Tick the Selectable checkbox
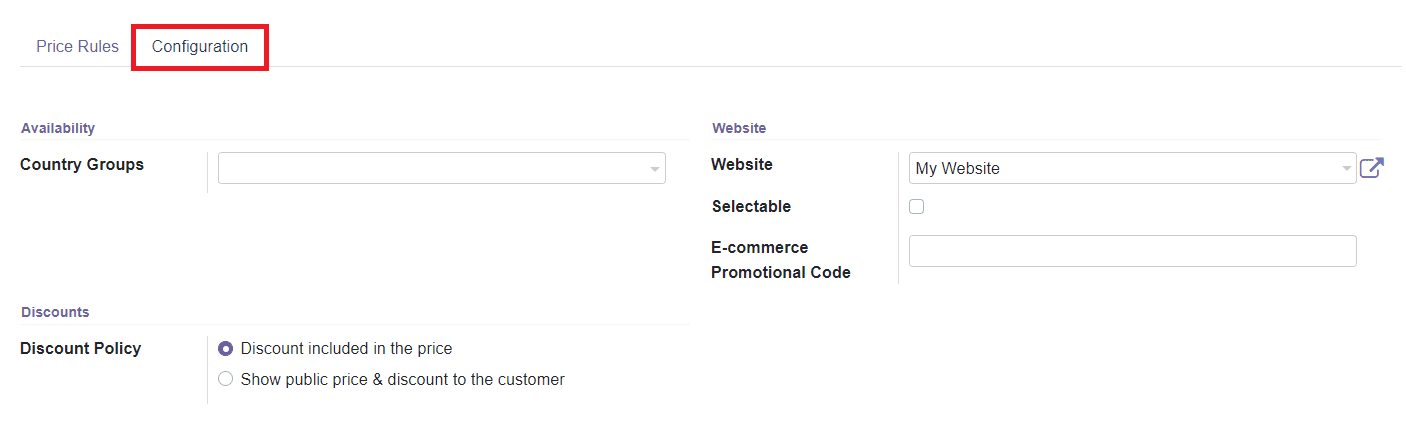Viewport: 1406px width, 448px height. (916, 207)
